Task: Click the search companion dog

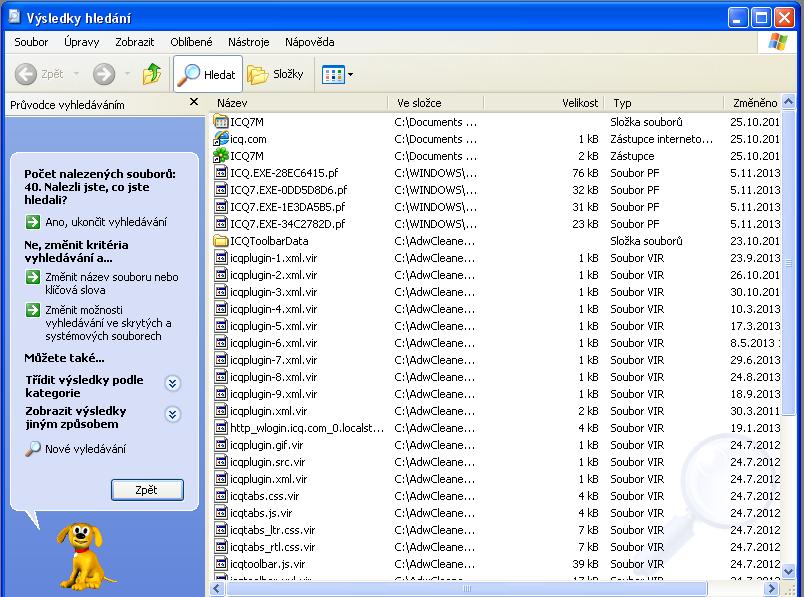Action: tap(84, 556)
